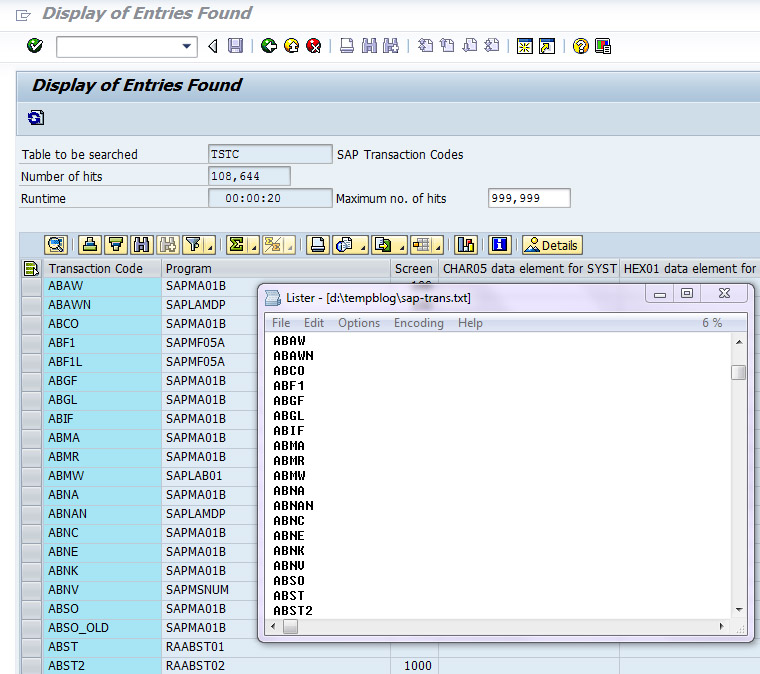Click the Number of hits field
Viewport: 760px width, 674px height.
(249, 176)
